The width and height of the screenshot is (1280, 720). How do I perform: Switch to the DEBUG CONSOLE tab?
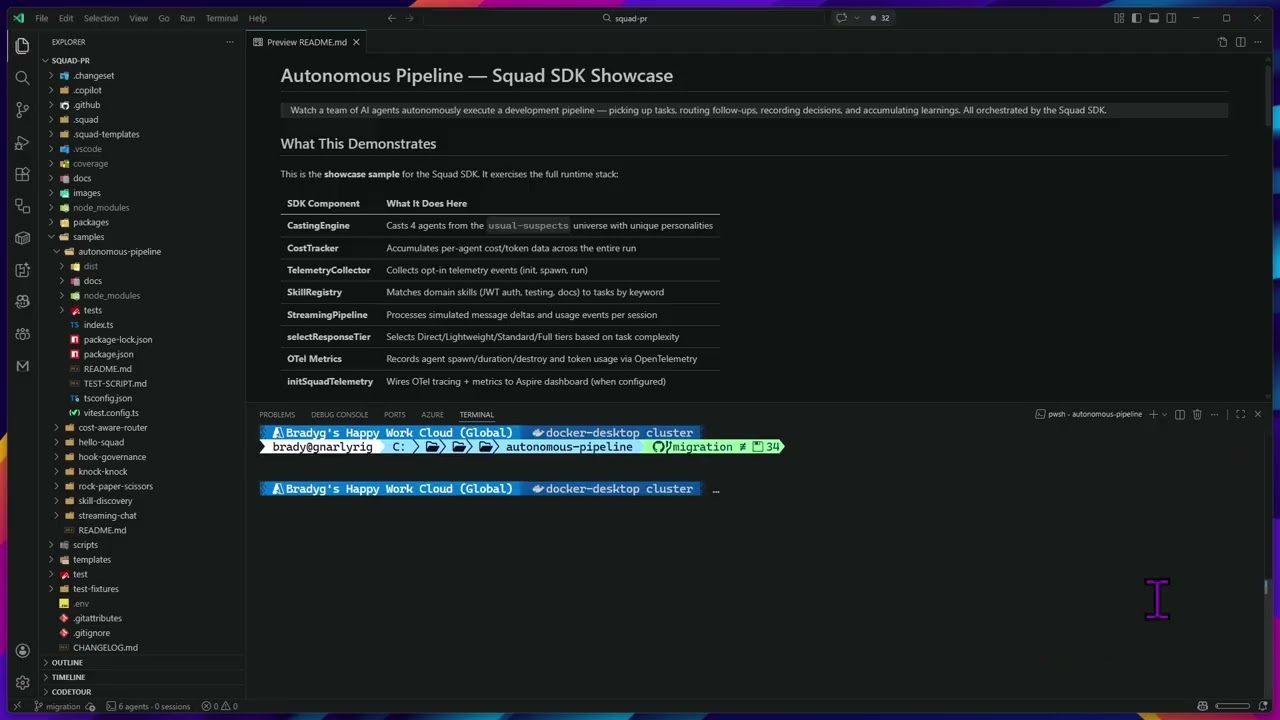click(x=339, y=414)
